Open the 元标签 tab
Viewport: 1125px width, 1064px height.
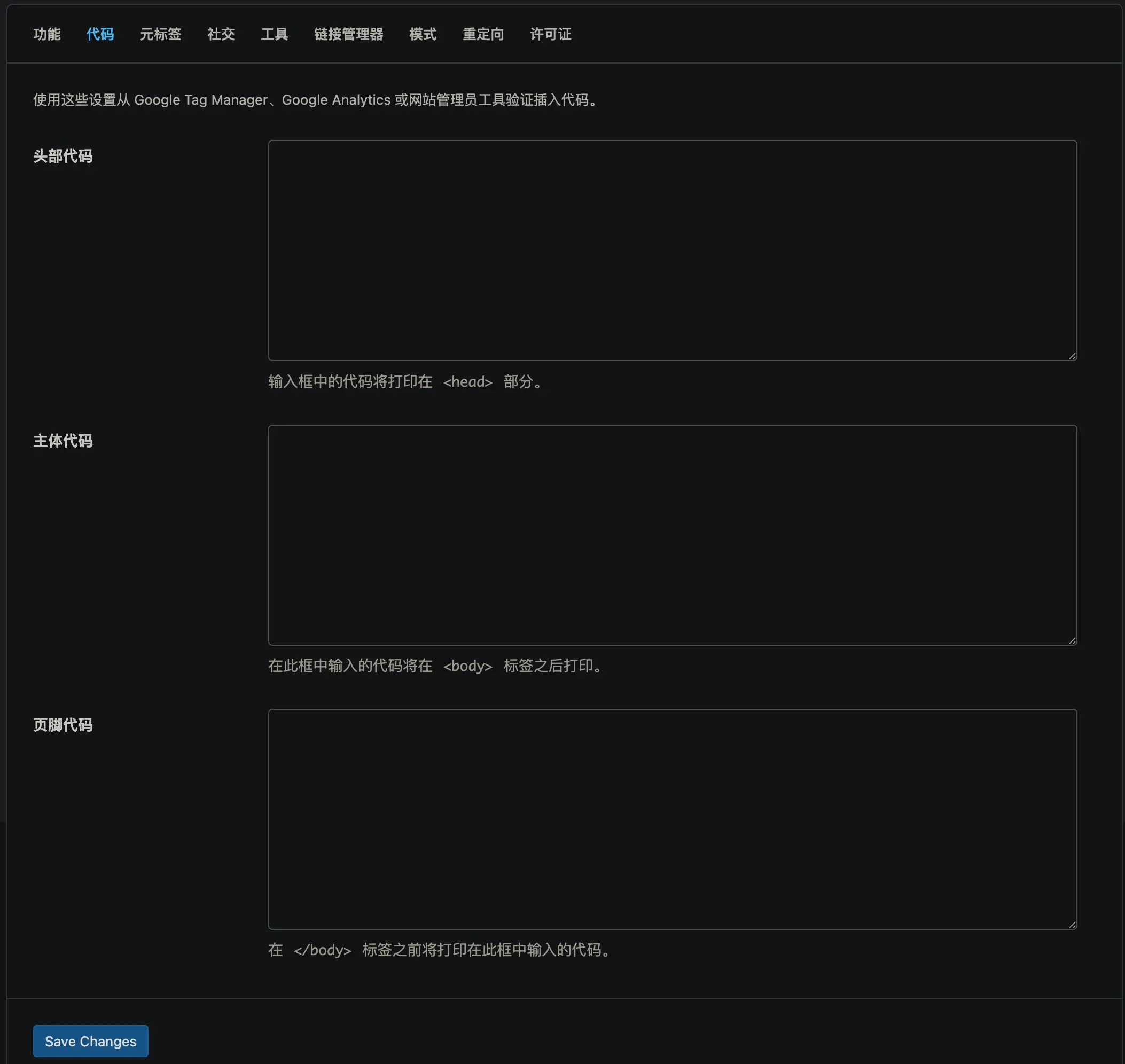pos(161,34)
